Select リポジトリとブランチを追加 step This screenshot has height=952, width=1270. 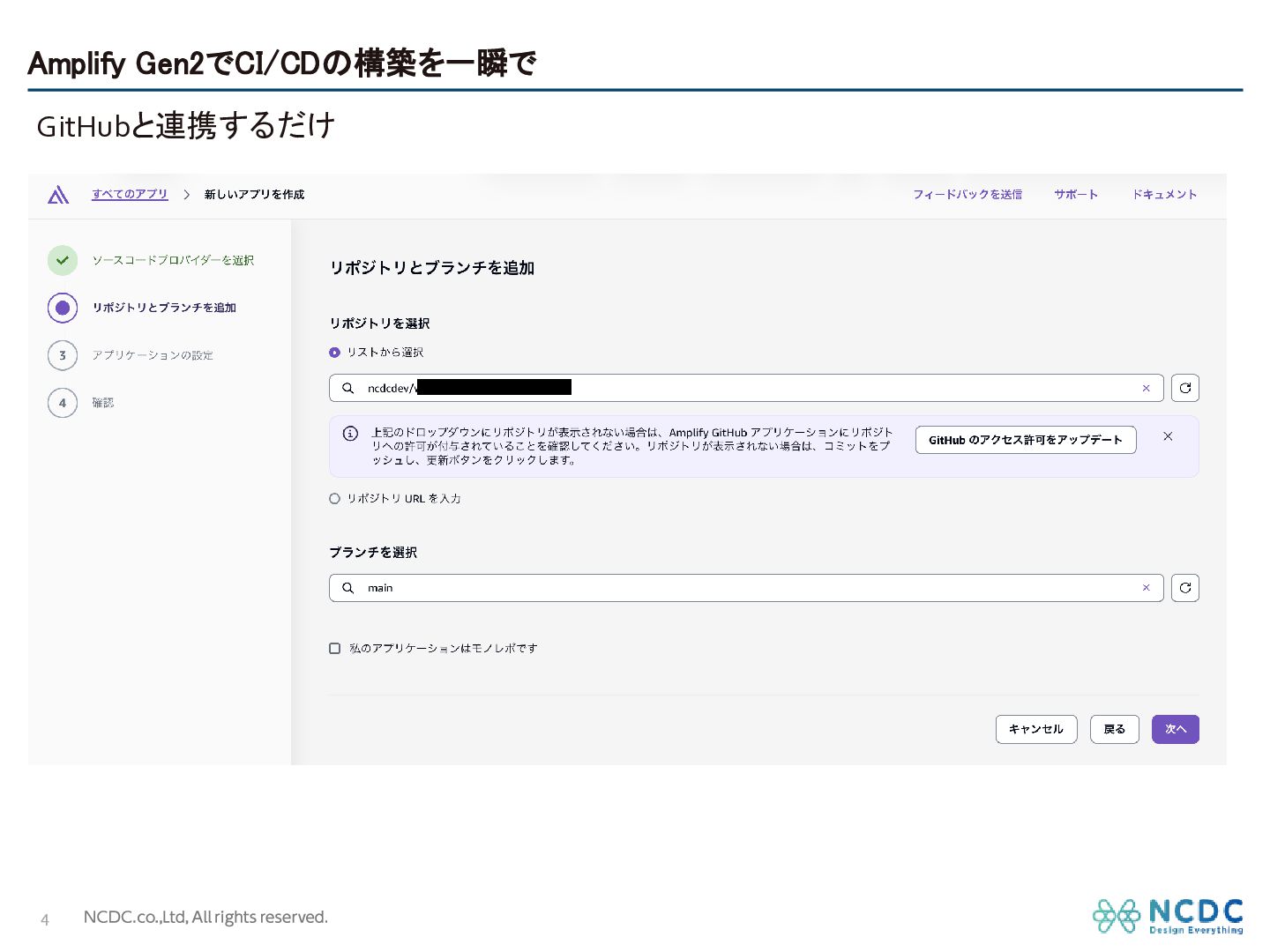pyautogui.click(x=164, y=308)
